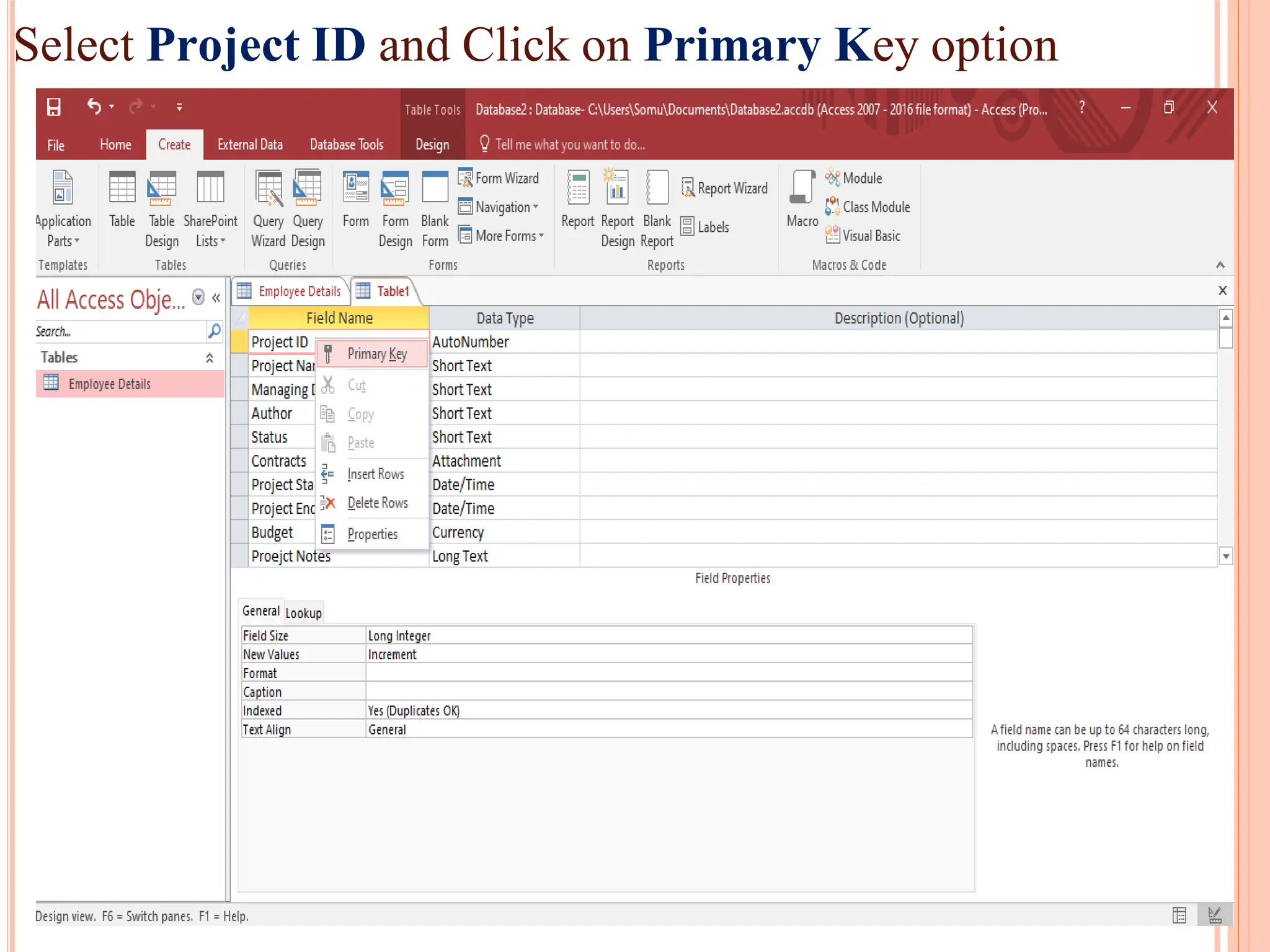Click the Tell me what you want search box
This screenshot has height=952, width=1270.
click(x=563, y=144)
